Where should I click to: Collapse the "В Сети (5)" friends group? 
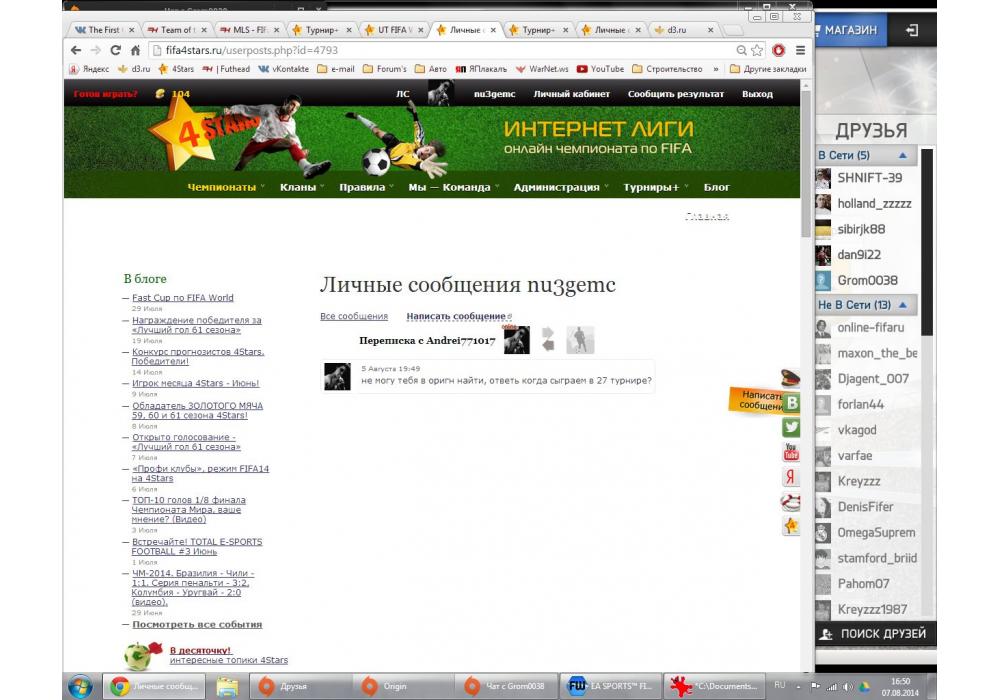(x=903, y=156)
